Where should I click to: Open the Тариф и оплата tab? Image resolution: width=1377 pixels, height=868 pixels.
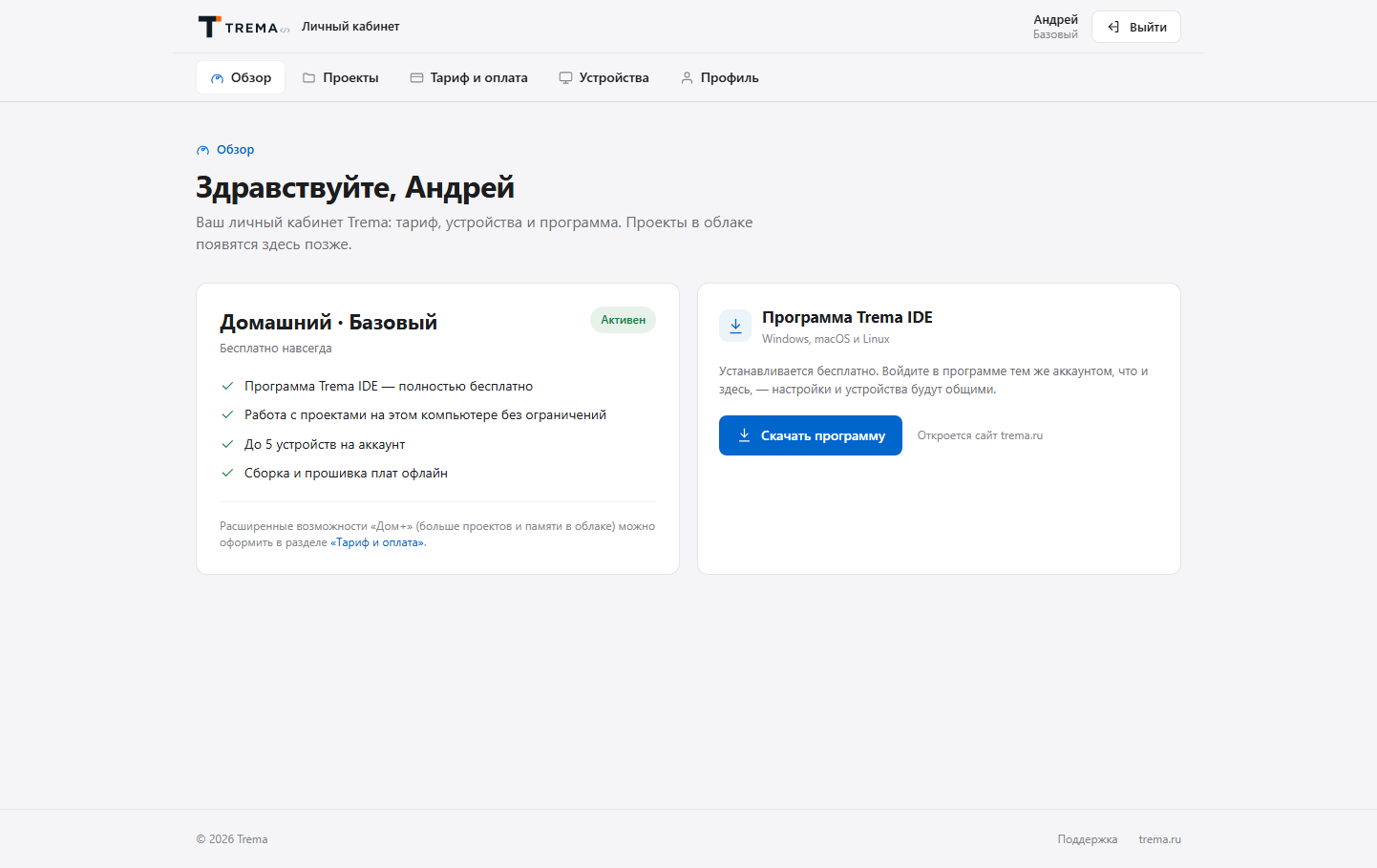tap(469, 77)
